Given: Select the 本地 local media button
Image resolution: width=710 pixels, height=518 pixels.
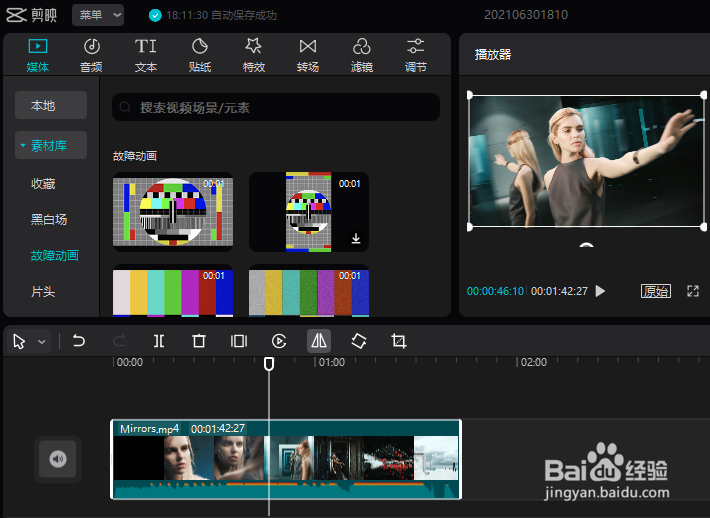Looking at the screenshot, I should 51,105.
